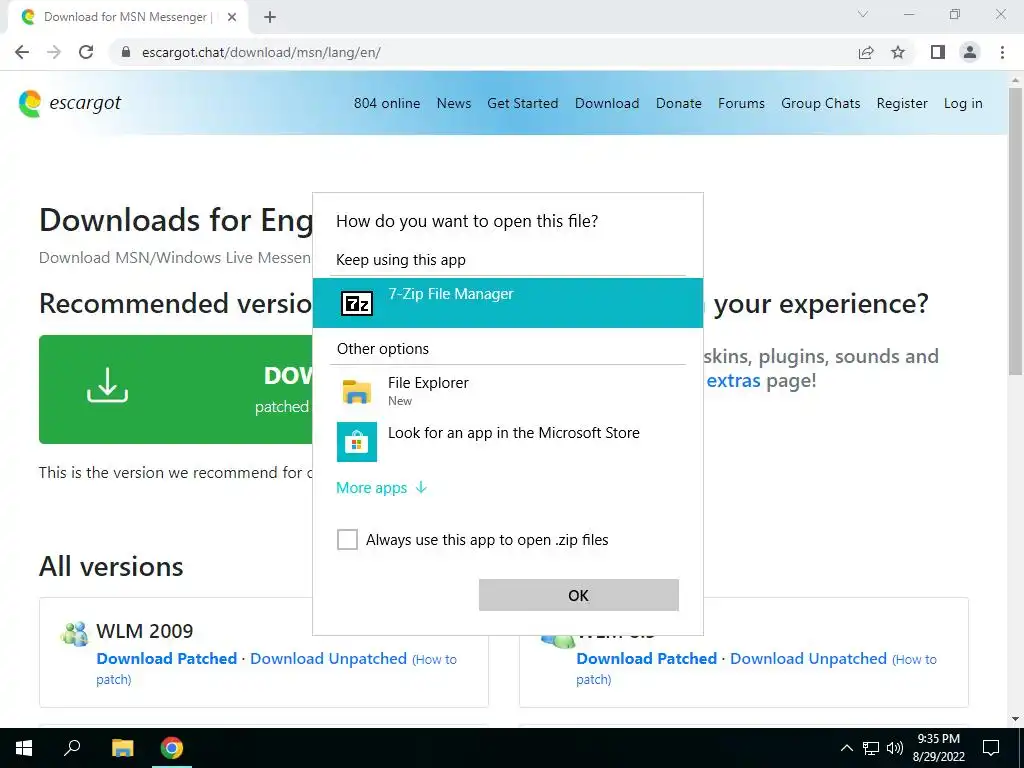The image size is (1024, 768).
Task: Download Patched in the right version card
Action: click(647, 658)
